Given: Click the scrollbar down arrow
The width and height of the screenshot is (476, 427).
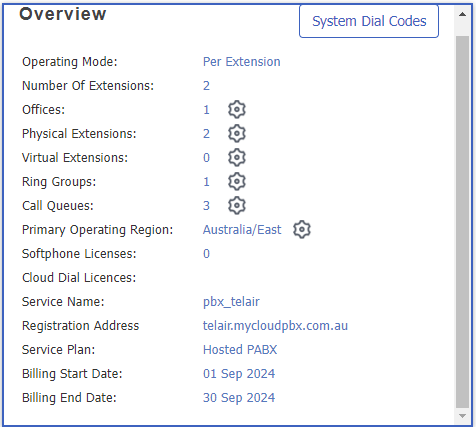Looking at the screenshot, I should click(x=462, y=416).
